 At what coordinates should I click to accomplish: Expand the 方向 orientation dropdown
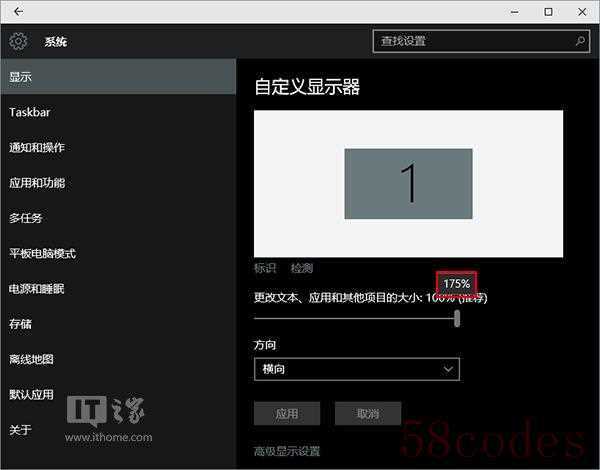[357, 369]
